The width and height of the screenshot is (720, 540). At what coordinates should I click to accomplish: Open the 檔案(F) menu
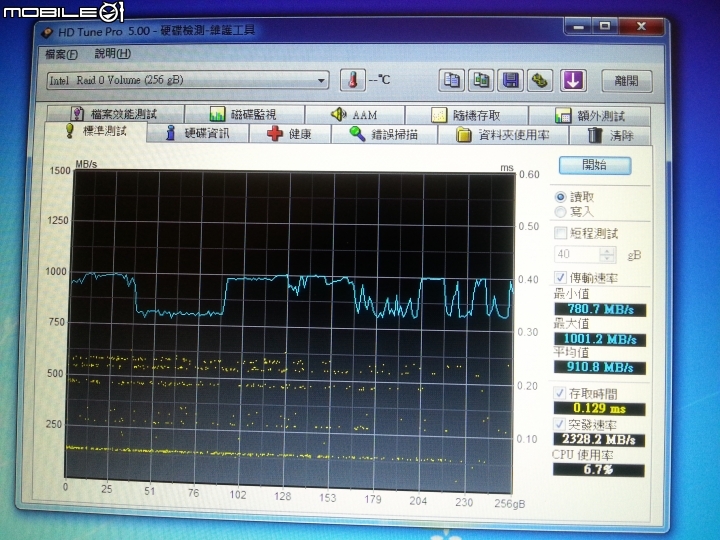point(61,54)
